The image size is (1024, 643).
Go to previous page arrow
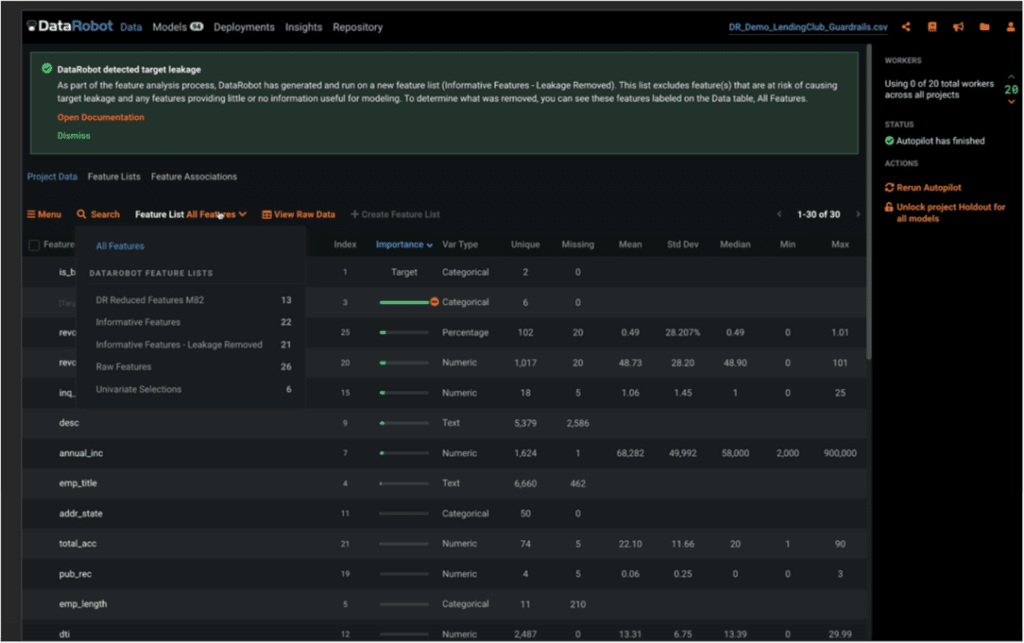(779, 214)
